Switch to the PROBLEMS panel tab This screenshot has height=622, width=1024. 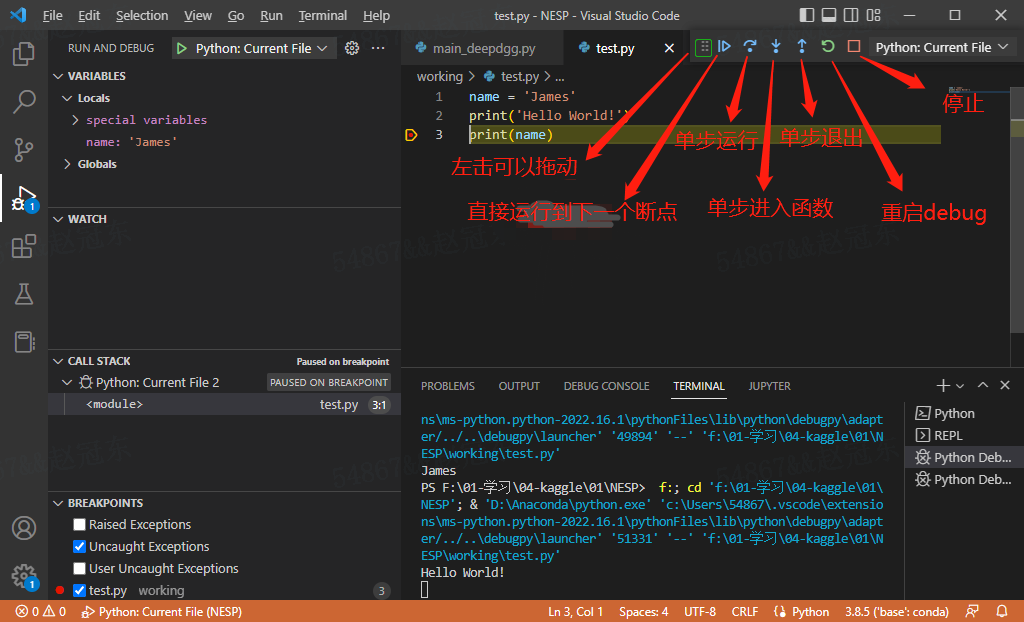pyautogui.click(x=447, y=386)
